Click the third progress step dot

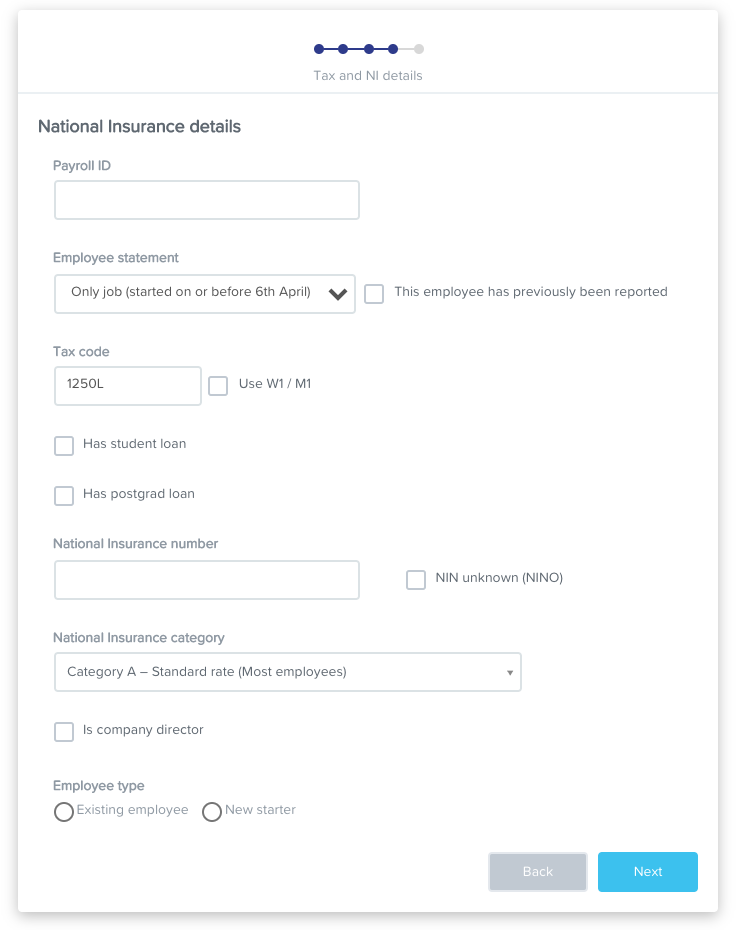click(x=369, y=49)
